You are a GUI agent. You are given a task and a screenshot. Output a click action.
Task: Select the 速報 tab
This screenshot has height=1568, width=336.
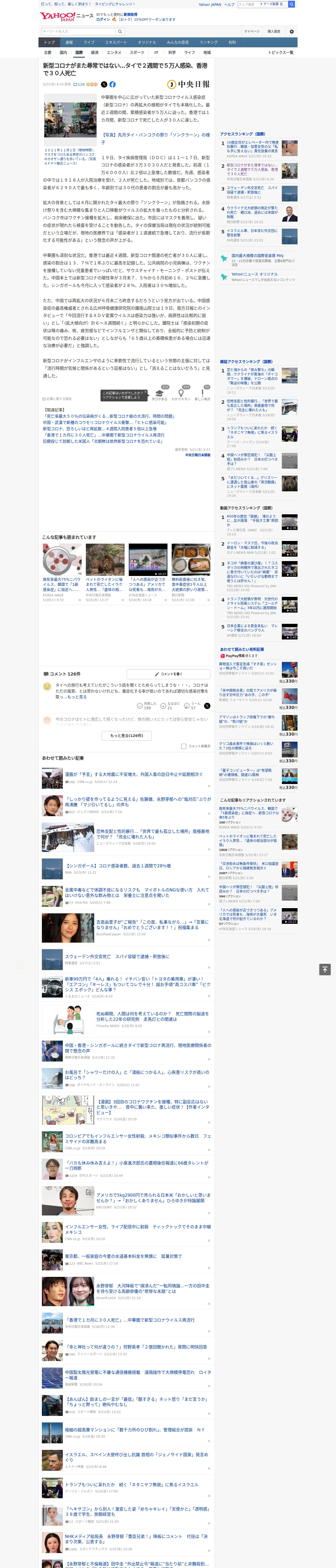tap(69, 43)
